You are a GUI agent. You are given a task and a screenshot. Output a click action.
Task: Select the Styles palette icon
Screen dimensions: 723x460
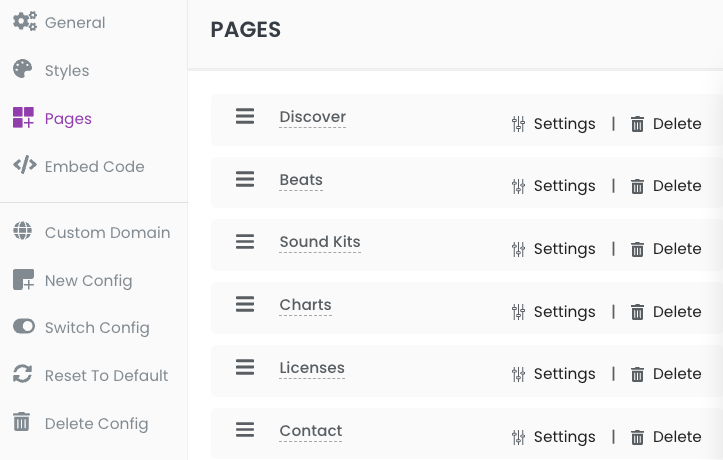(x=23, y=69)
